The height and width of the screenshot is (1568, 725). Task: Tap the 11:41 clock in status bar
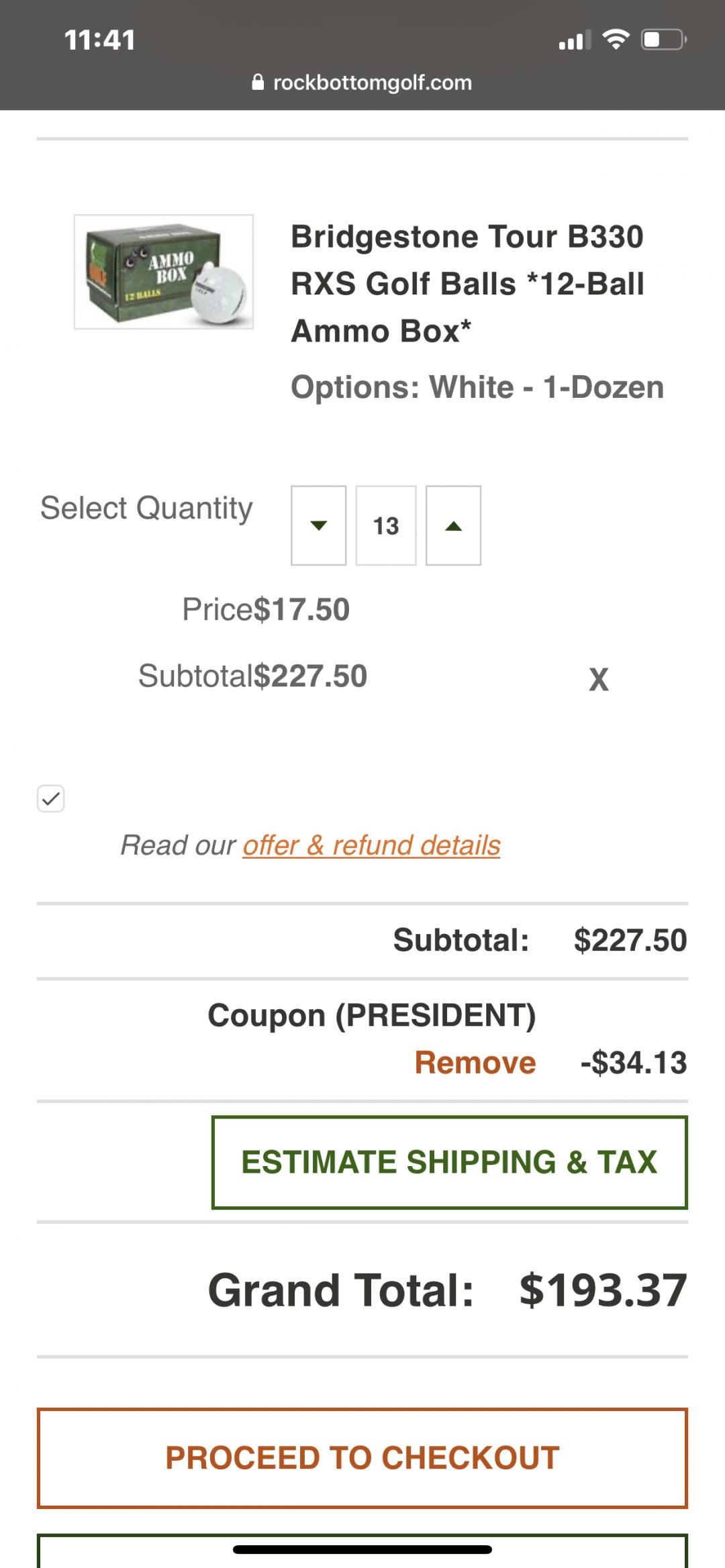tap(99, 40)
